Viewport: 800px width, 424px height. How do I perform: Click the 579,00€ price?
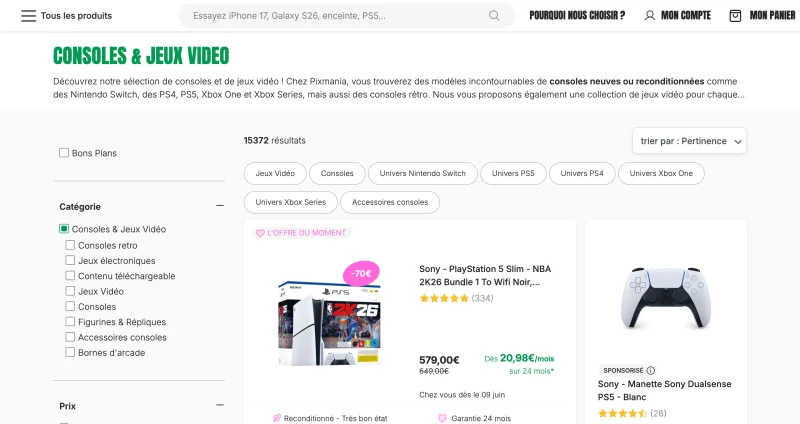tap(439, 360)
